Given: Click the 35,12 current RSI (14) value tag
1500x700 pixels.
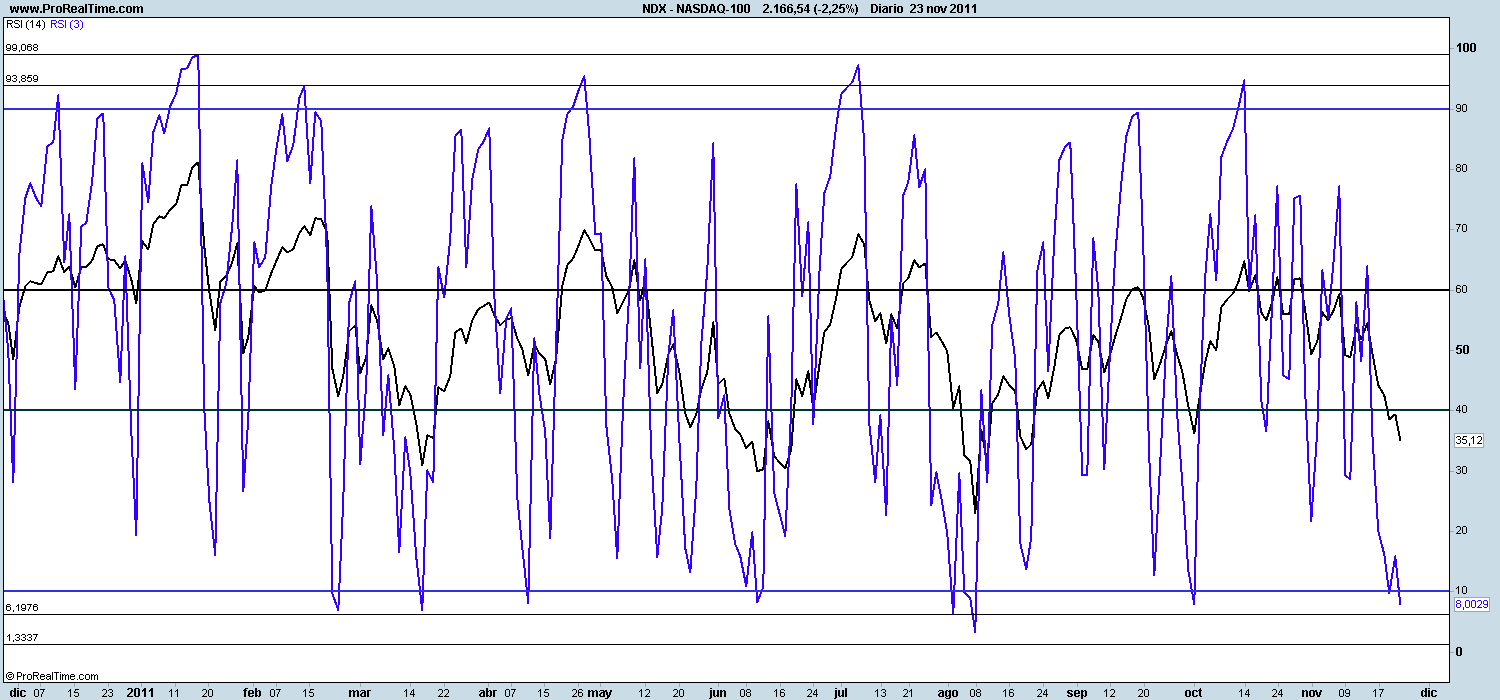Looking at the screenshot, I should pyautogui.click(x=1469, y=439).
